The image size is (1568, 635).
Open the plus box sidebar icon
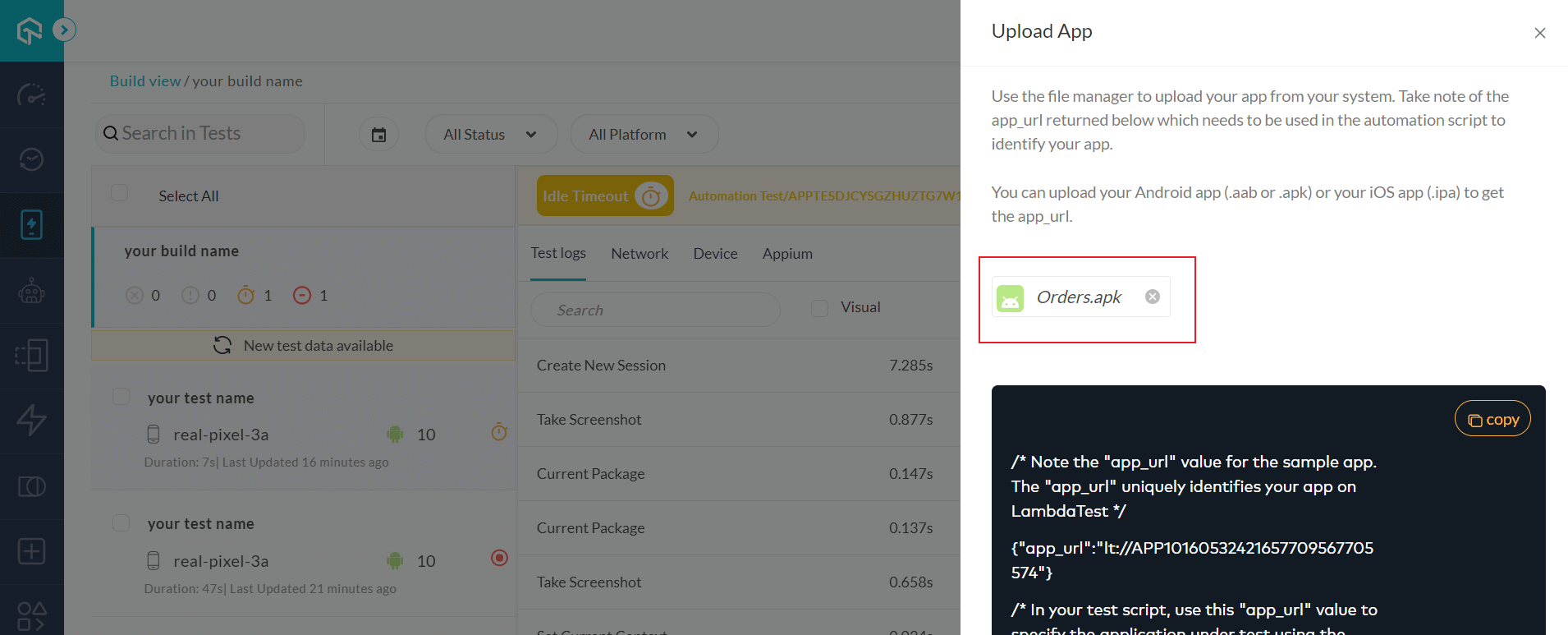click(31, 551)
